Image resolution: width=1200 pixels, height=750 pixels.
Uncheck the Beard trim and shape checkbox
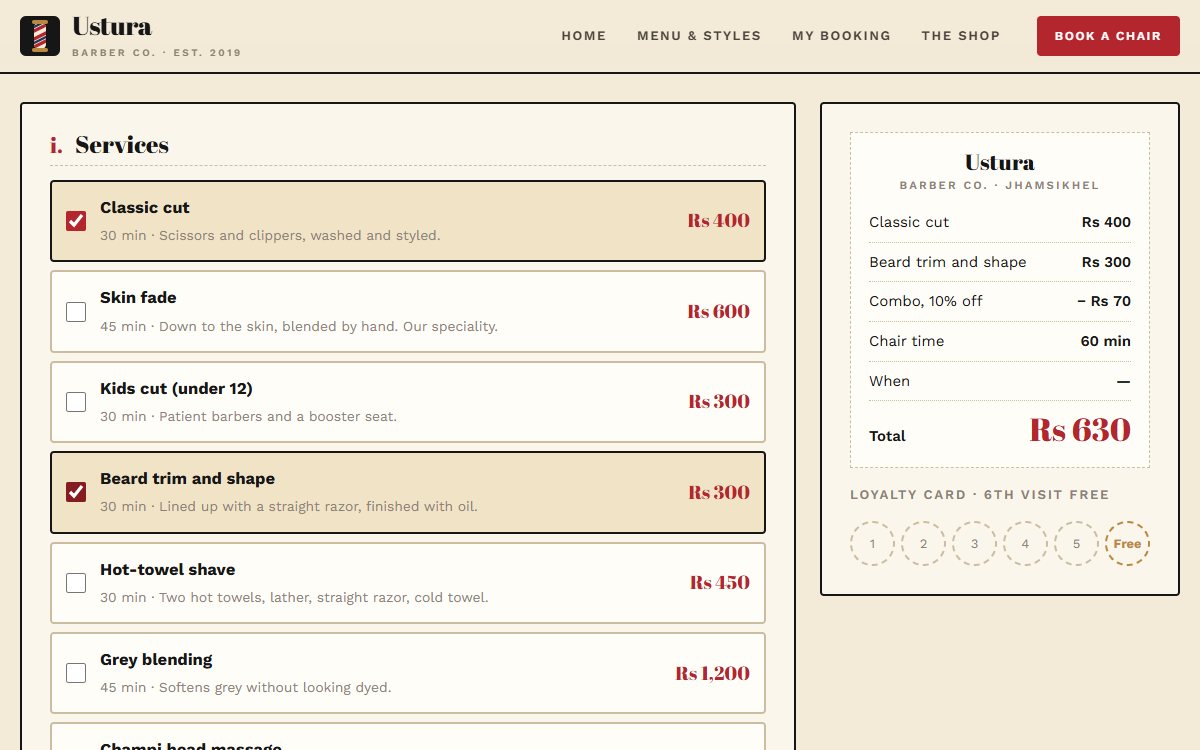coord(76,492)
